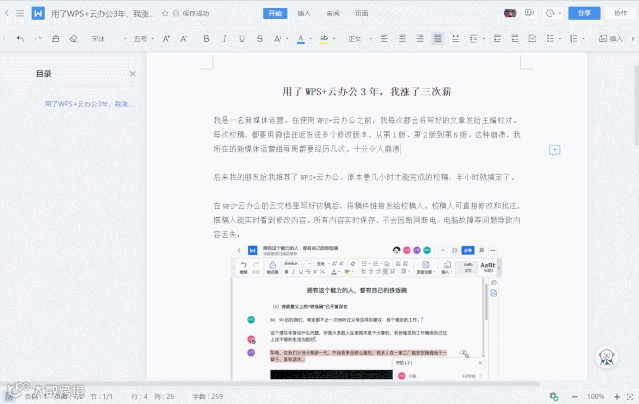The width and height of the screenshot is (639, 404).
Task: Click the 协作 button
Action: click(621, 13)
